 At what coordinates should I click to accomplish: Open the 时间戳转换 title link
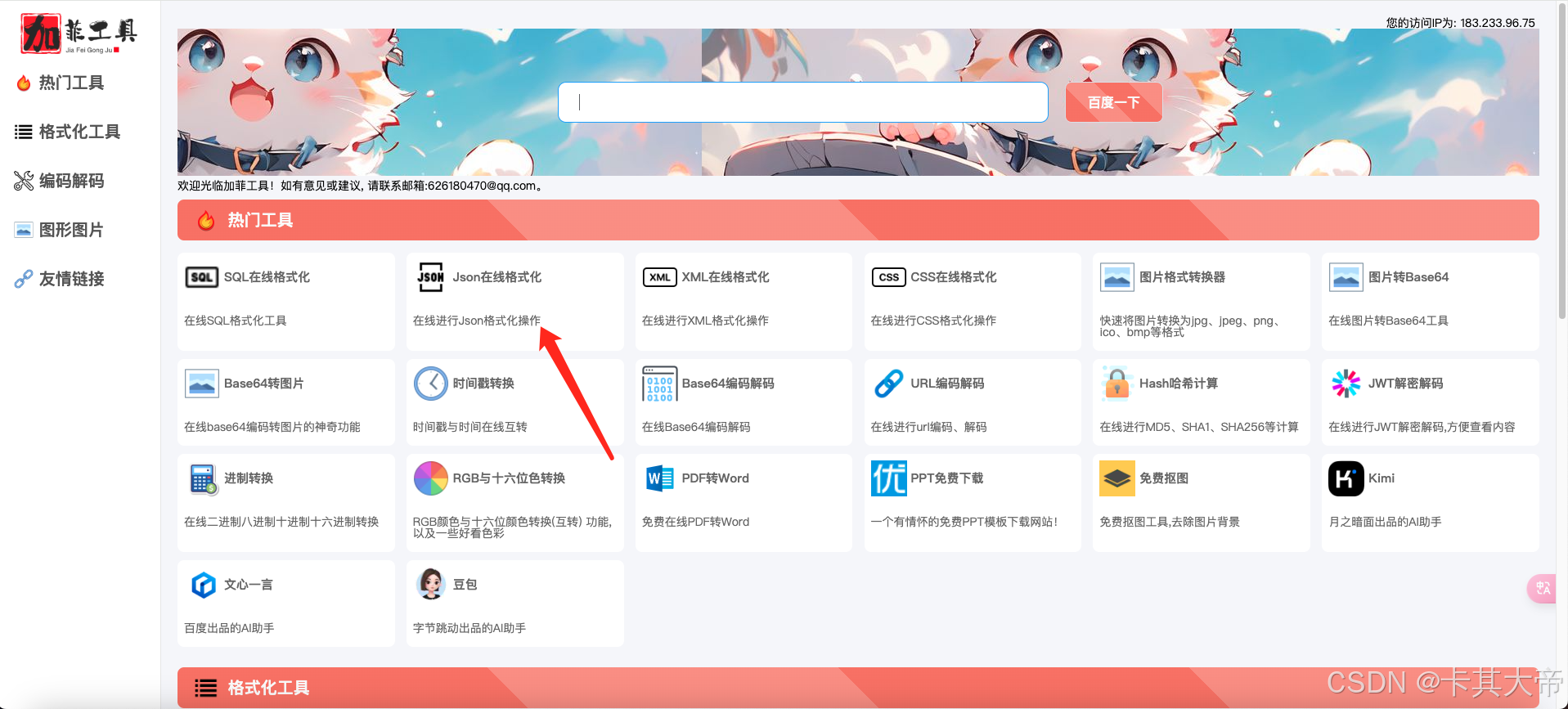point(483,384)
